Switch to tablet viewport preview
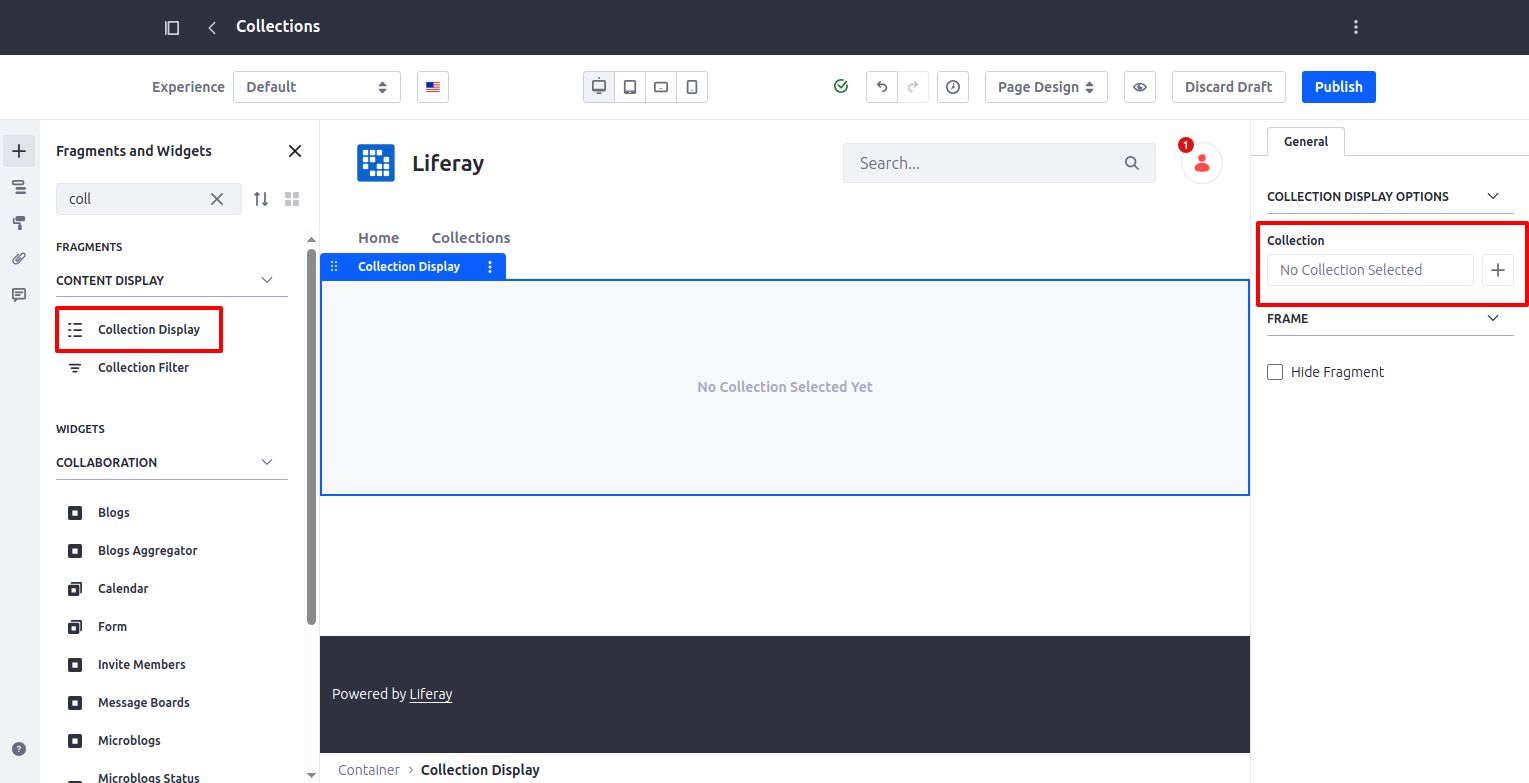This screenshot has height=783, width=1529. (x=630, y=87)
